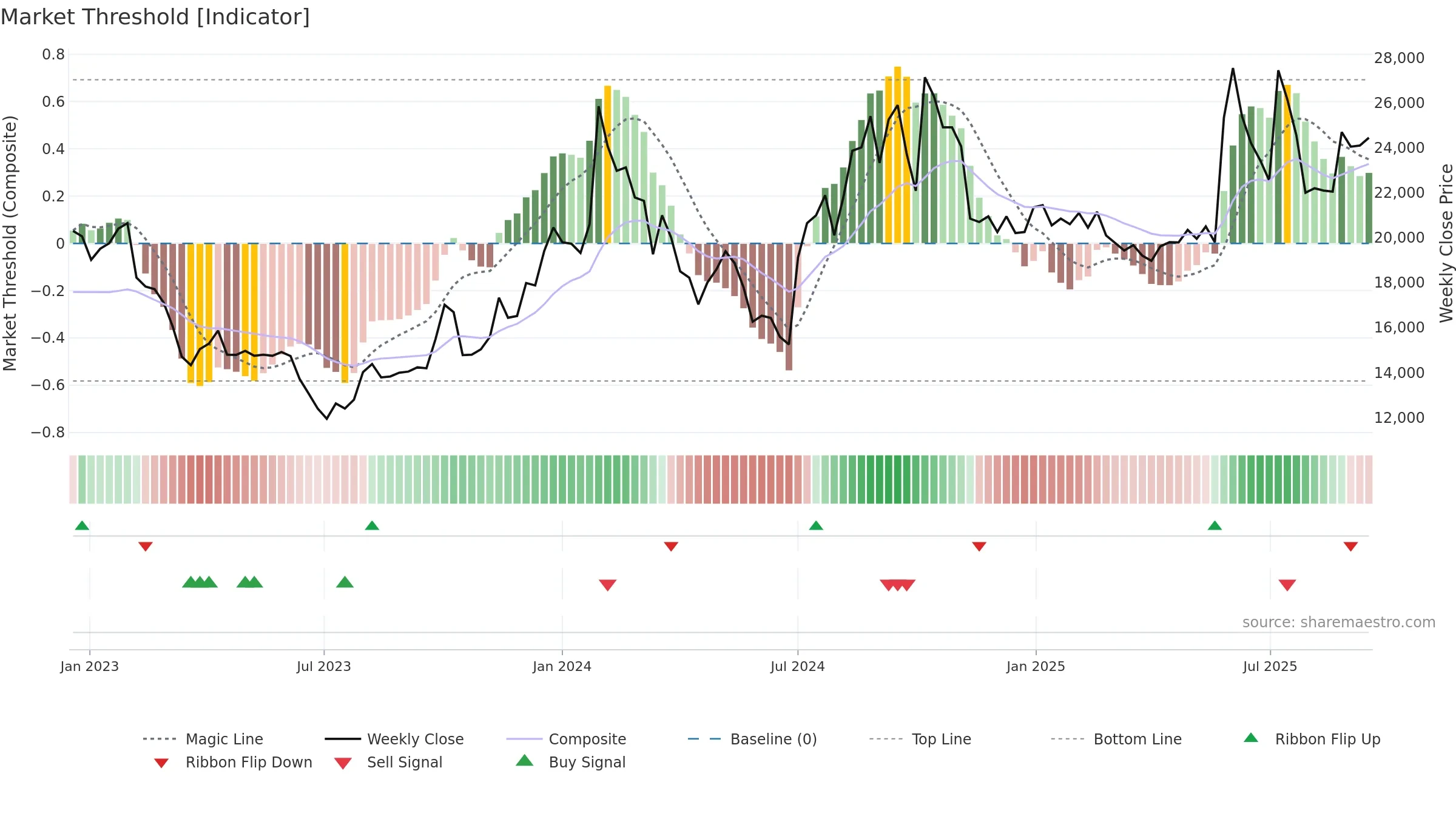Click the Ribbon Flip Up marker in May 2025
The width and height of the screenshot is (1456, 819).
tap(1215, 525)
